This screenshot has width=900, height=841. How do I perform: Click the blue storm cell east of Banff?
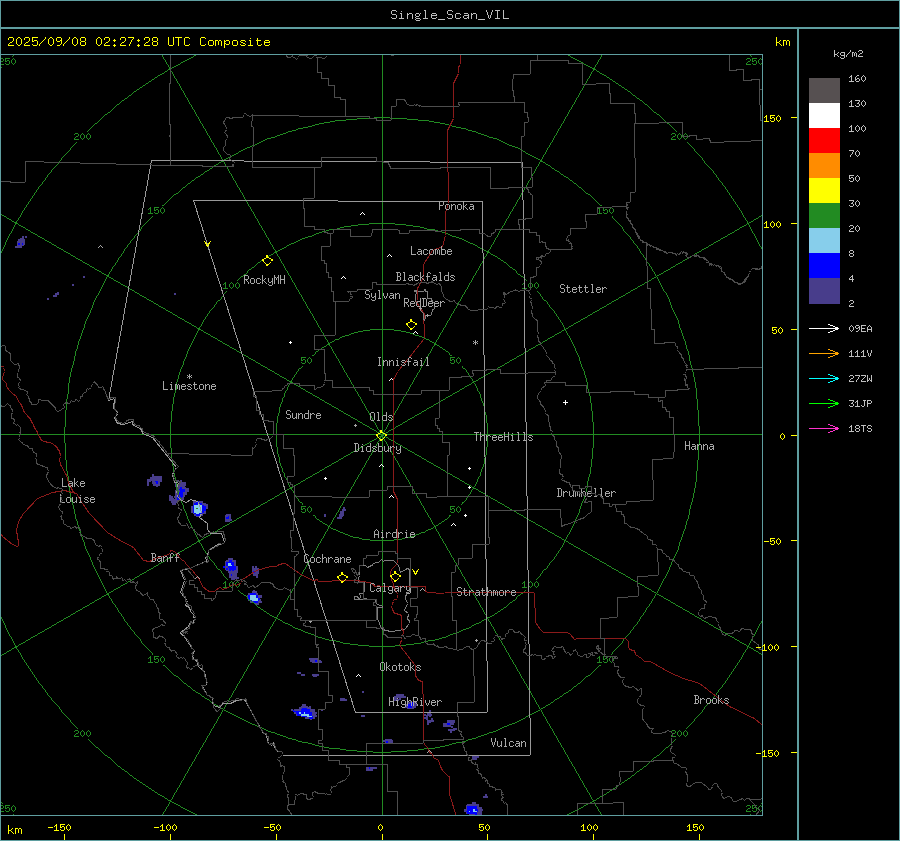tap(231, 568)
